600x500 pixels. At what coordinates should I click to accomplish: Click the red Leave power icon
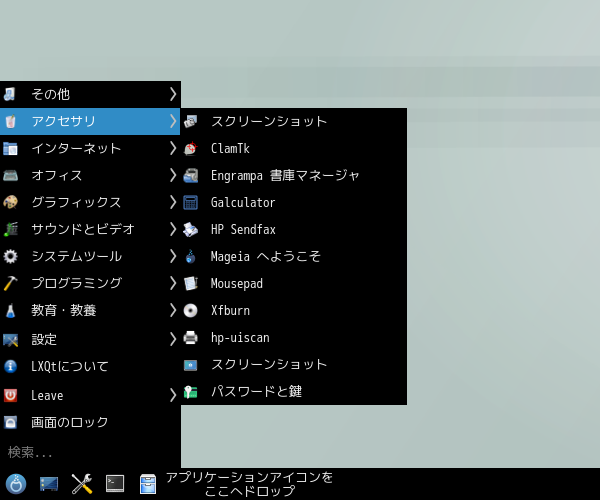point(10,395)
